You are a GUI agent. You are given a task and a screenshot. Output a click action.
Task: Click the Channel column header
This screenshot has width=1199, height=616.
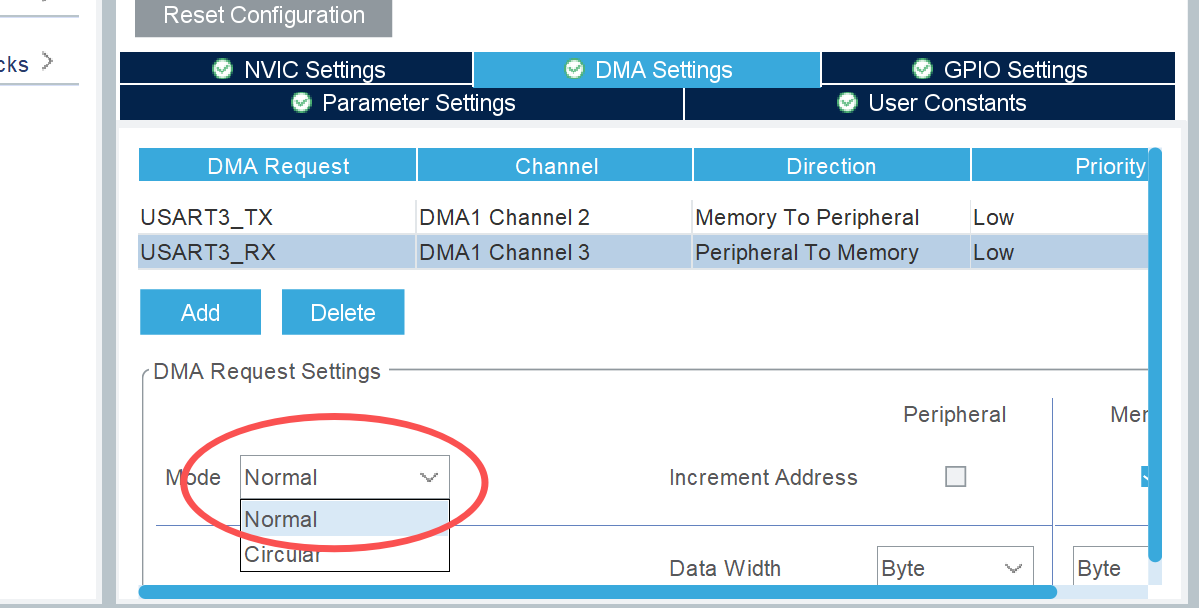pos(556,165)
